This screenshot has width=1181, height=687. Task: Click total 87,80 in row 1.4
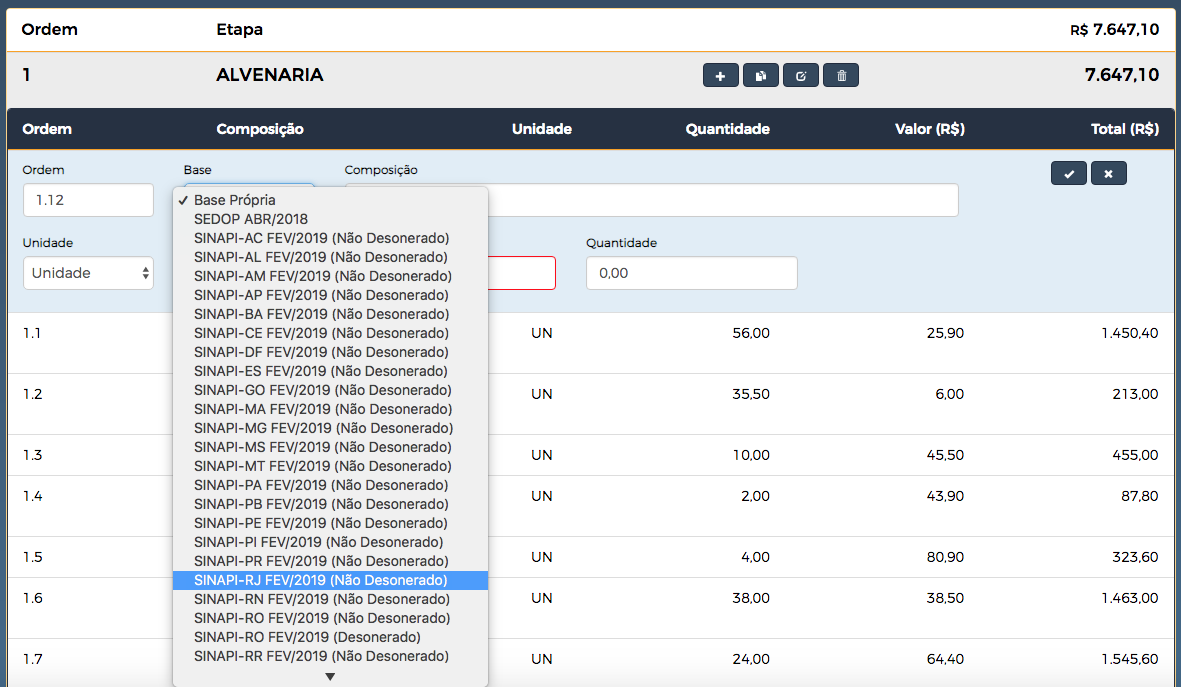click(1140, 496)
